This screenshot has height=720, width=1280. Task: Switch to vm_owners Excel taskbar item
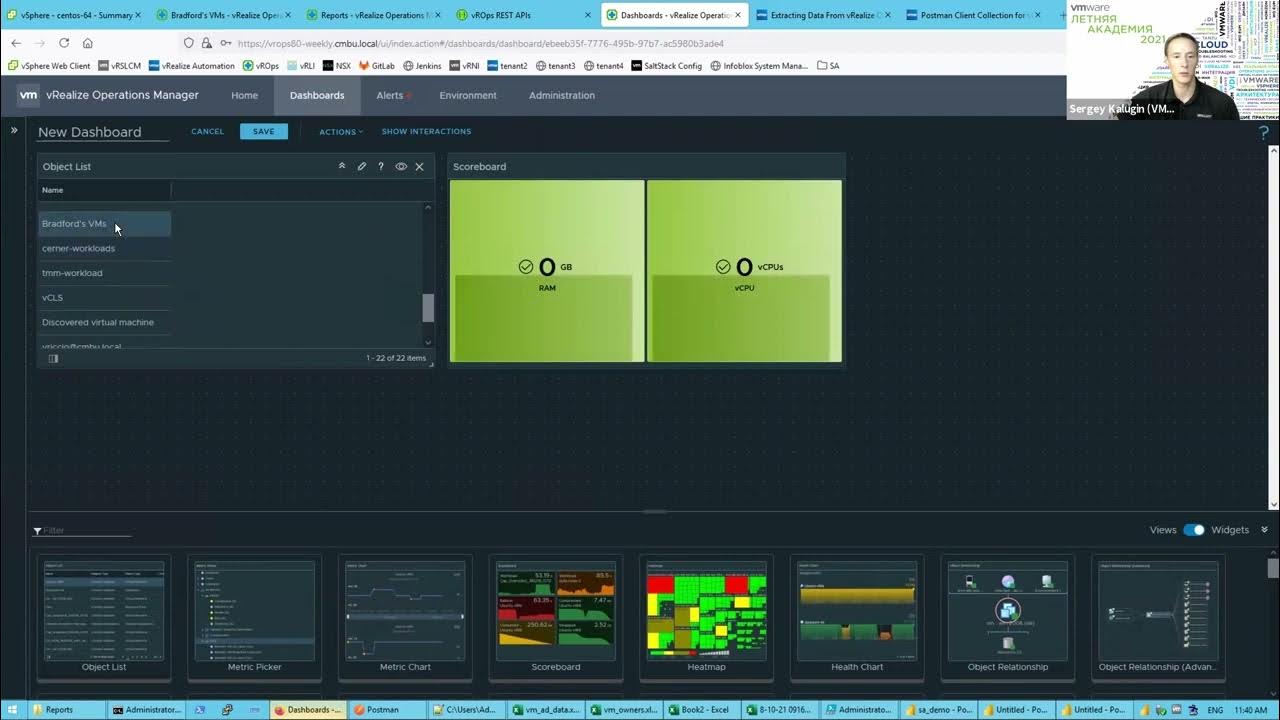click(x=623, y=710)
